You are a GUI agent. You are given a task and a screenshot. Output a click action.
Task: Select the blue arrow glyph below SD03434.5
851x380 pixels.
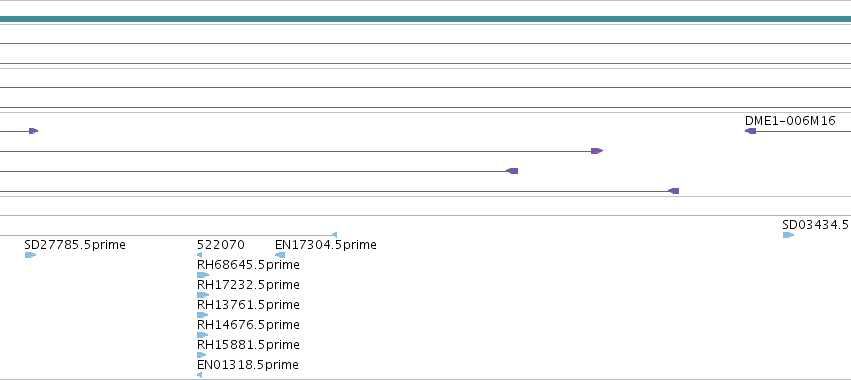(788, 235)
